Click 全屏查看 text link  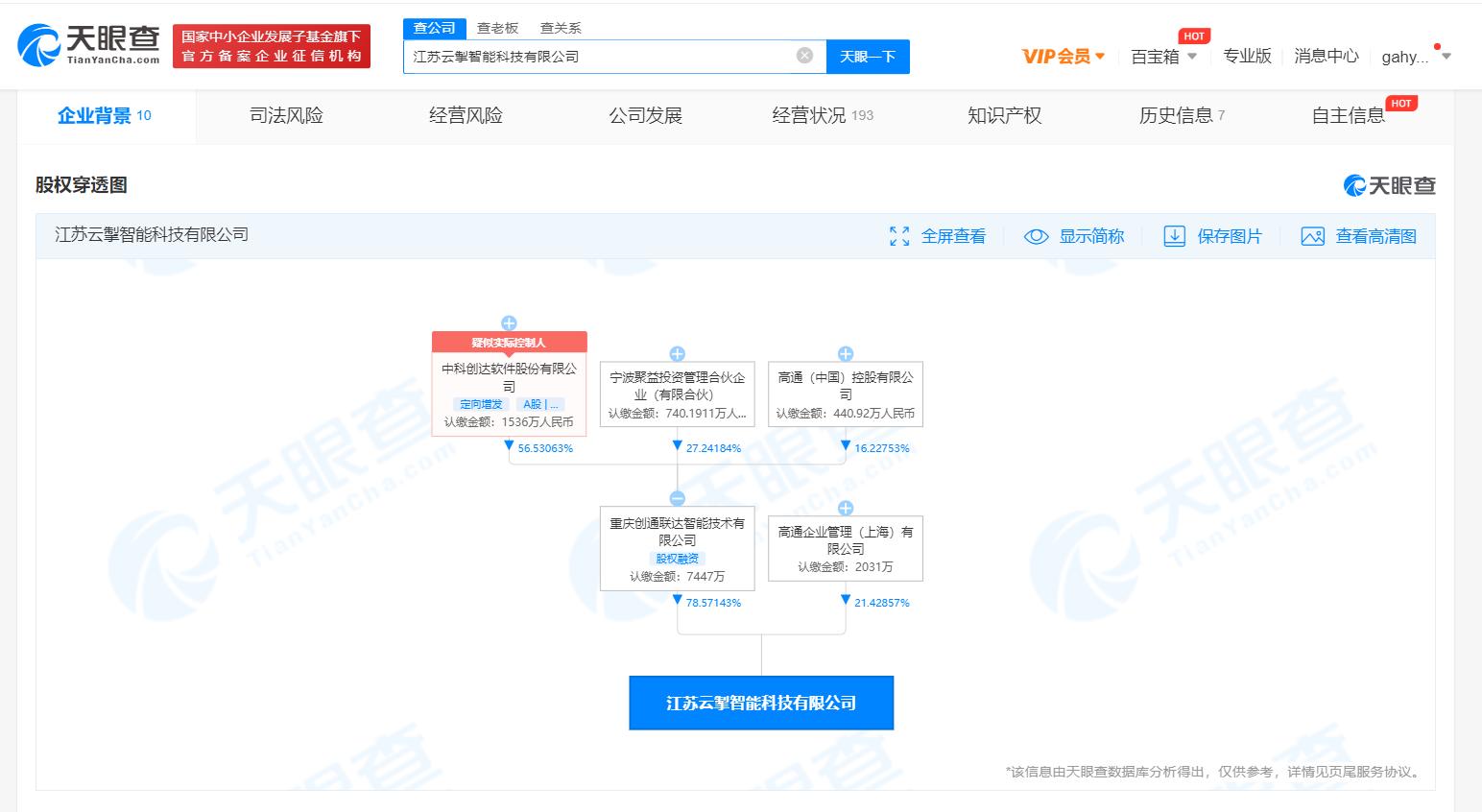(953, 236)
